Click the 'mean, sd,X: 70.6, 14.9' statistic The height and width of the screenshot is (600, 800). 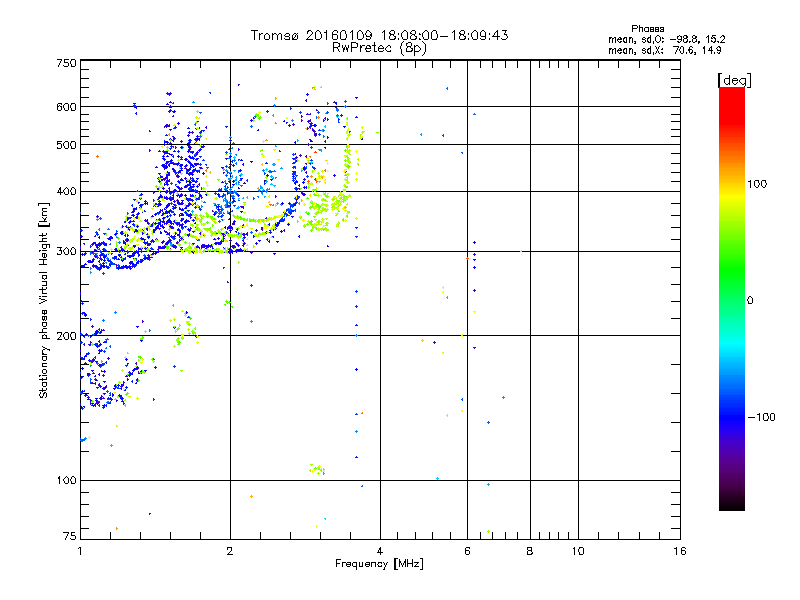coord(665,50)
